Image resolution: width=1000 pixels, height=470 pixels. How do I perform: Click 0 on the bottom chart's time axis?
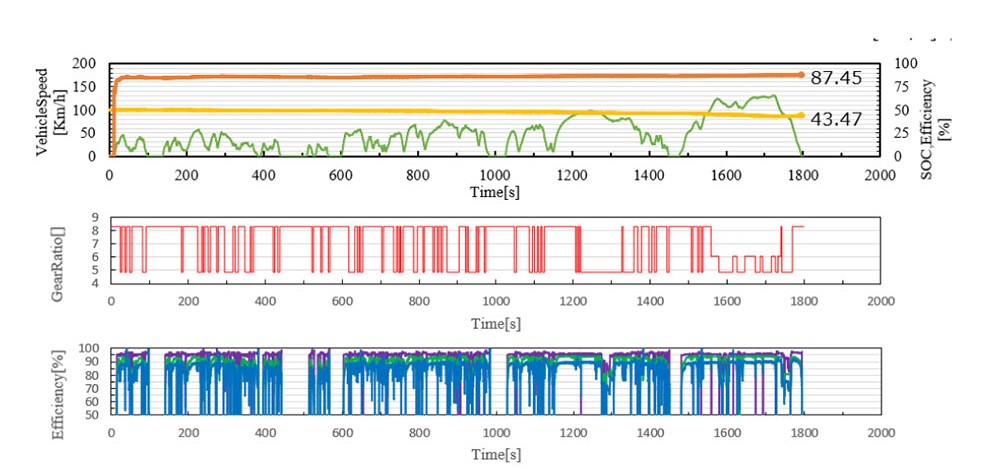[110, 433]
